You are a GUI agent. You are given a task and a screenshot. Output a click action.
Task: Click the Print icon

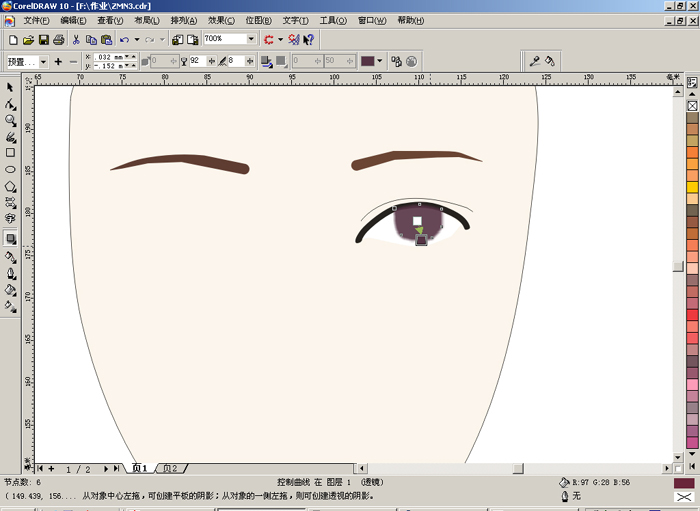59,39
